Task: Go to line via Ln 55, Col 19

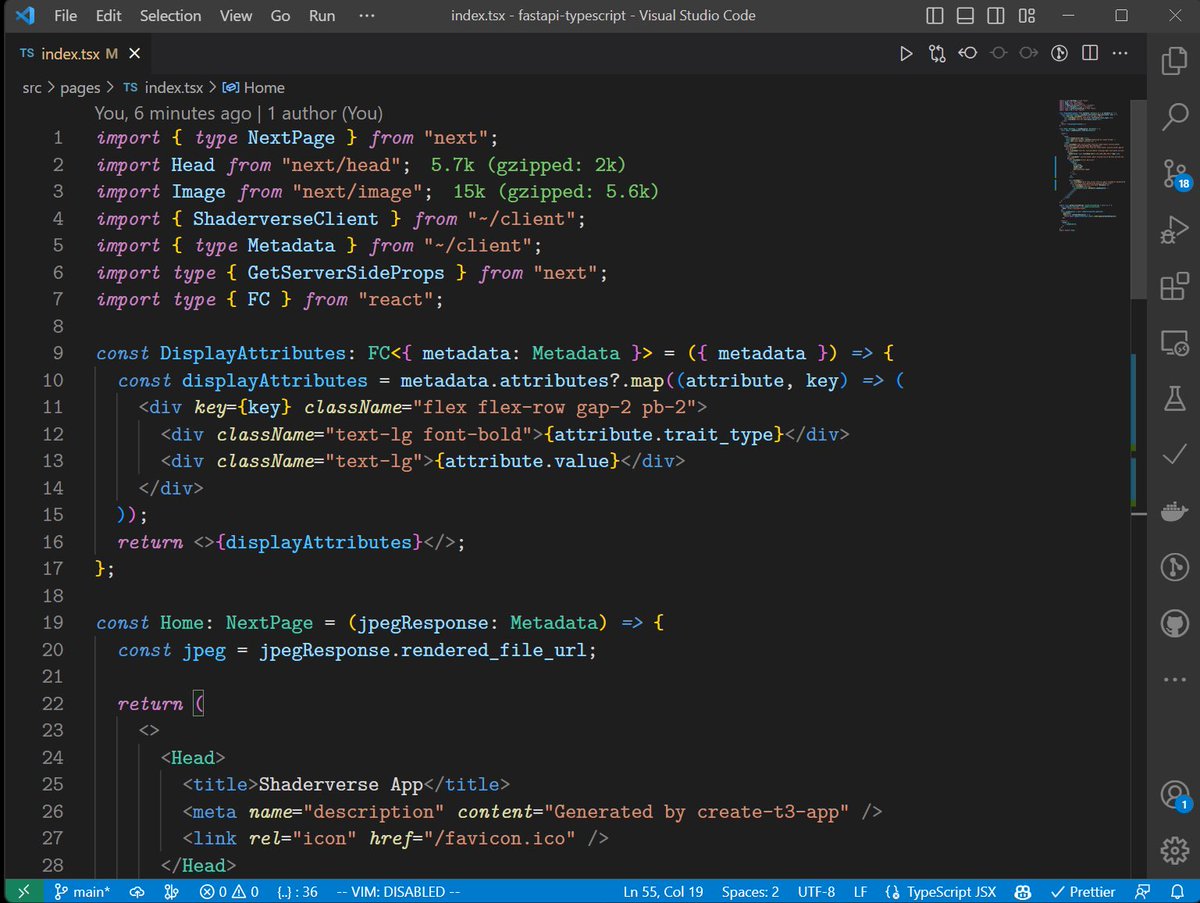Action: pos(663,891)
